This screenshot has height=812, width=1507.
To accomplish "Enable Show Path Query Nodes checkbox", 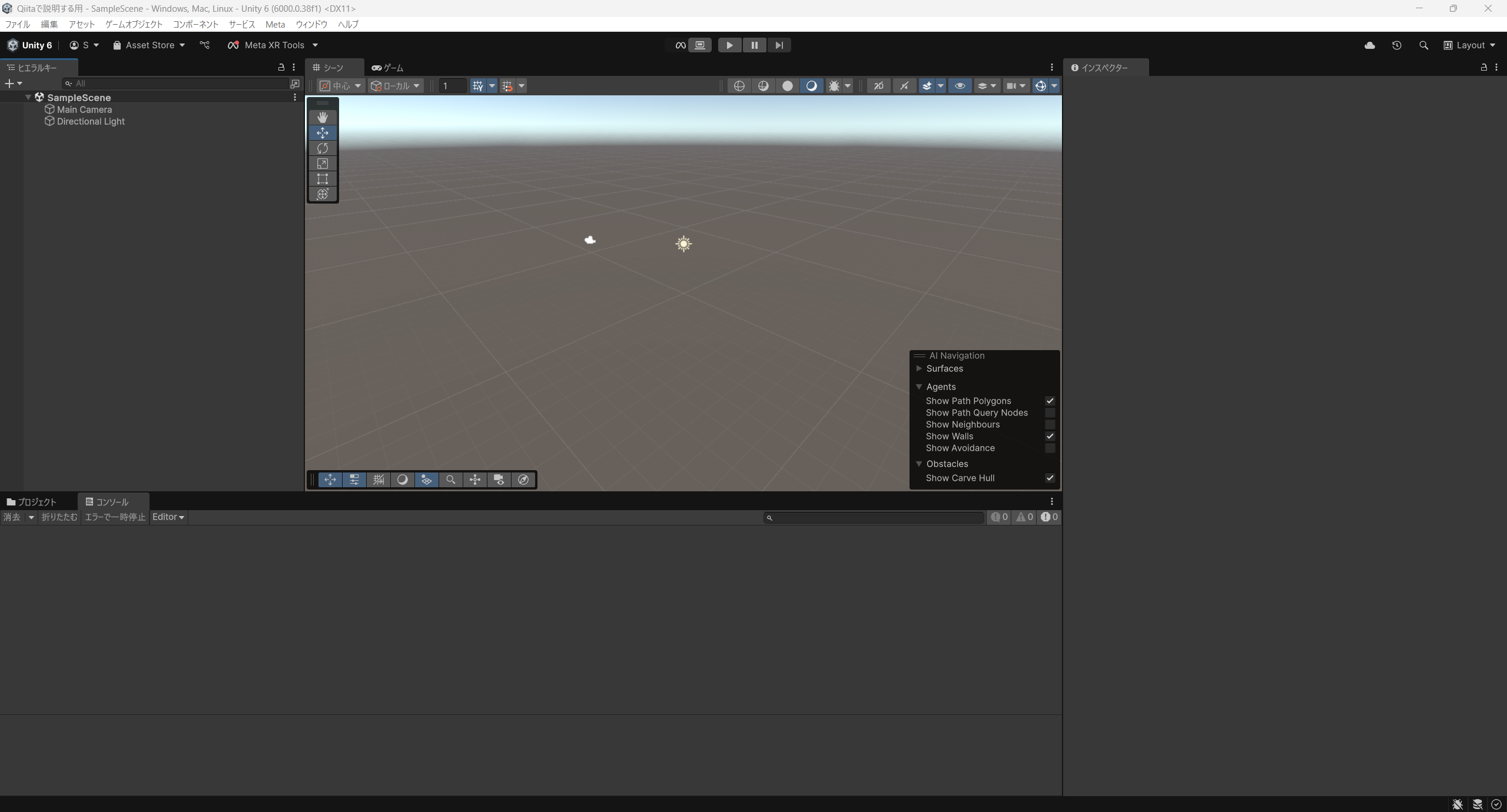I will coord(1050,413).
